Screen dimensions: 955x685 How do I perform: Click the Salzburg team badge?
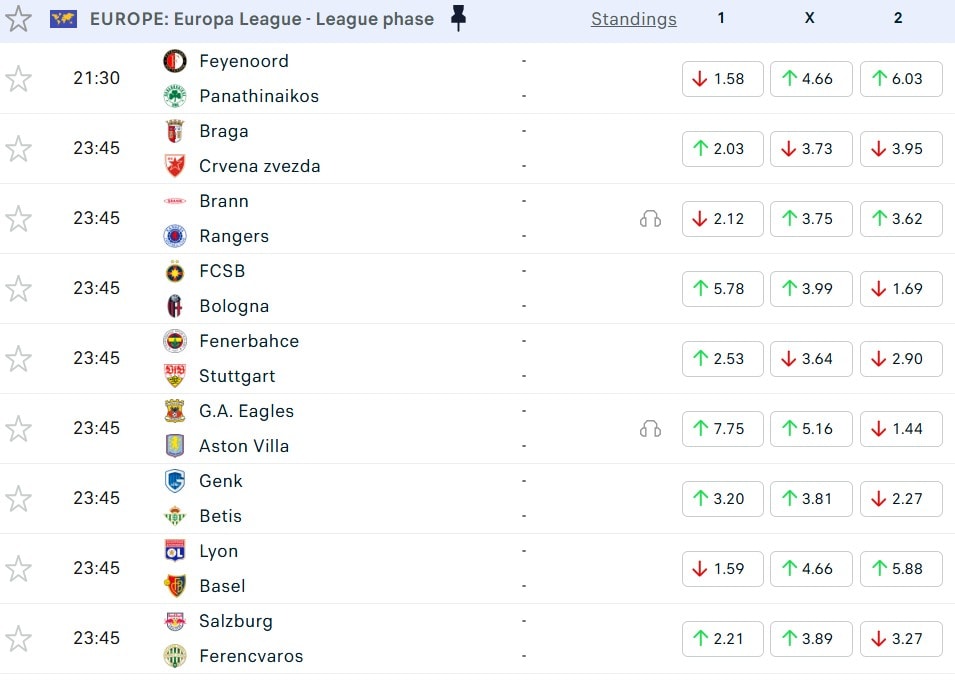(175, 621)
